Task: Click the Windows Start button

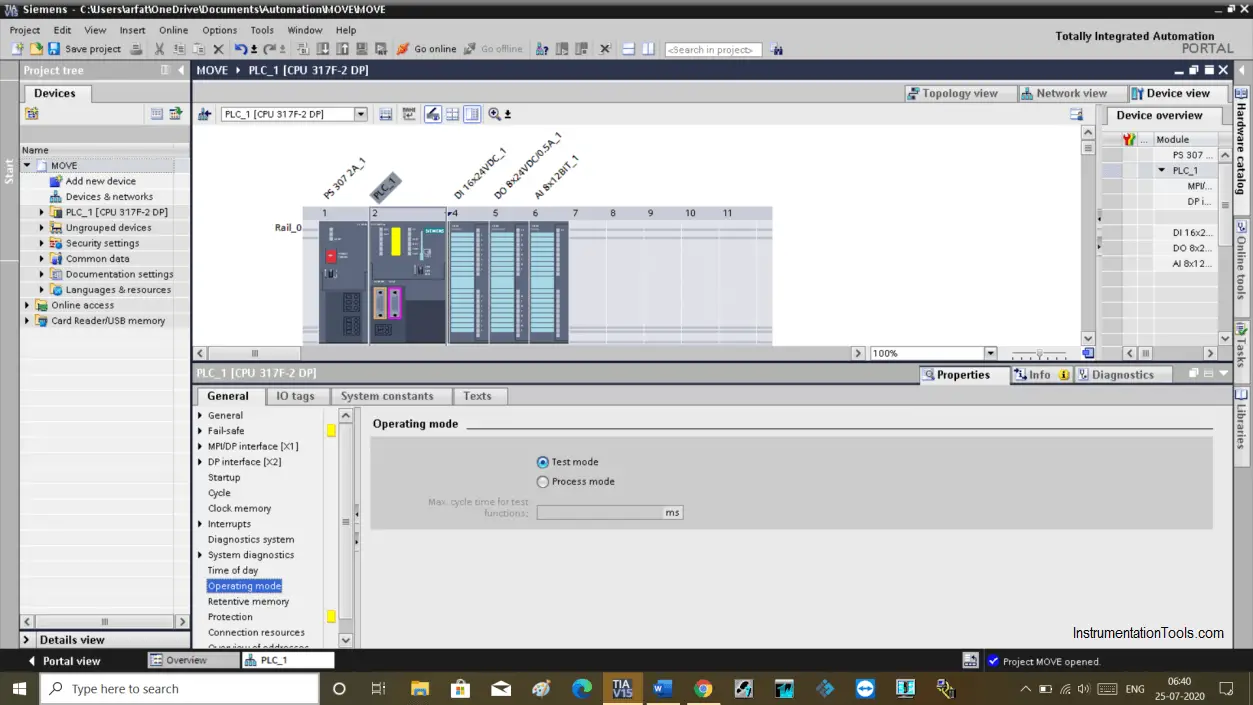Action: 19,688
